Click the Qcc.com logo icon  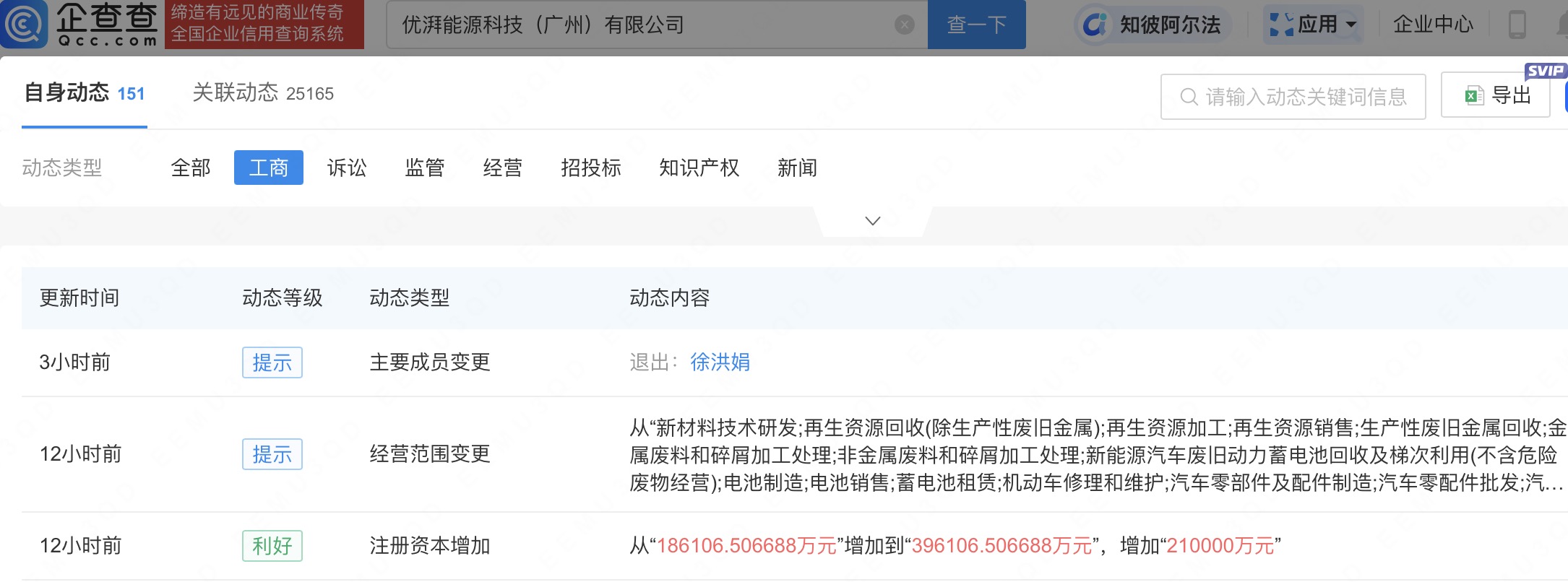coord(24,24)
